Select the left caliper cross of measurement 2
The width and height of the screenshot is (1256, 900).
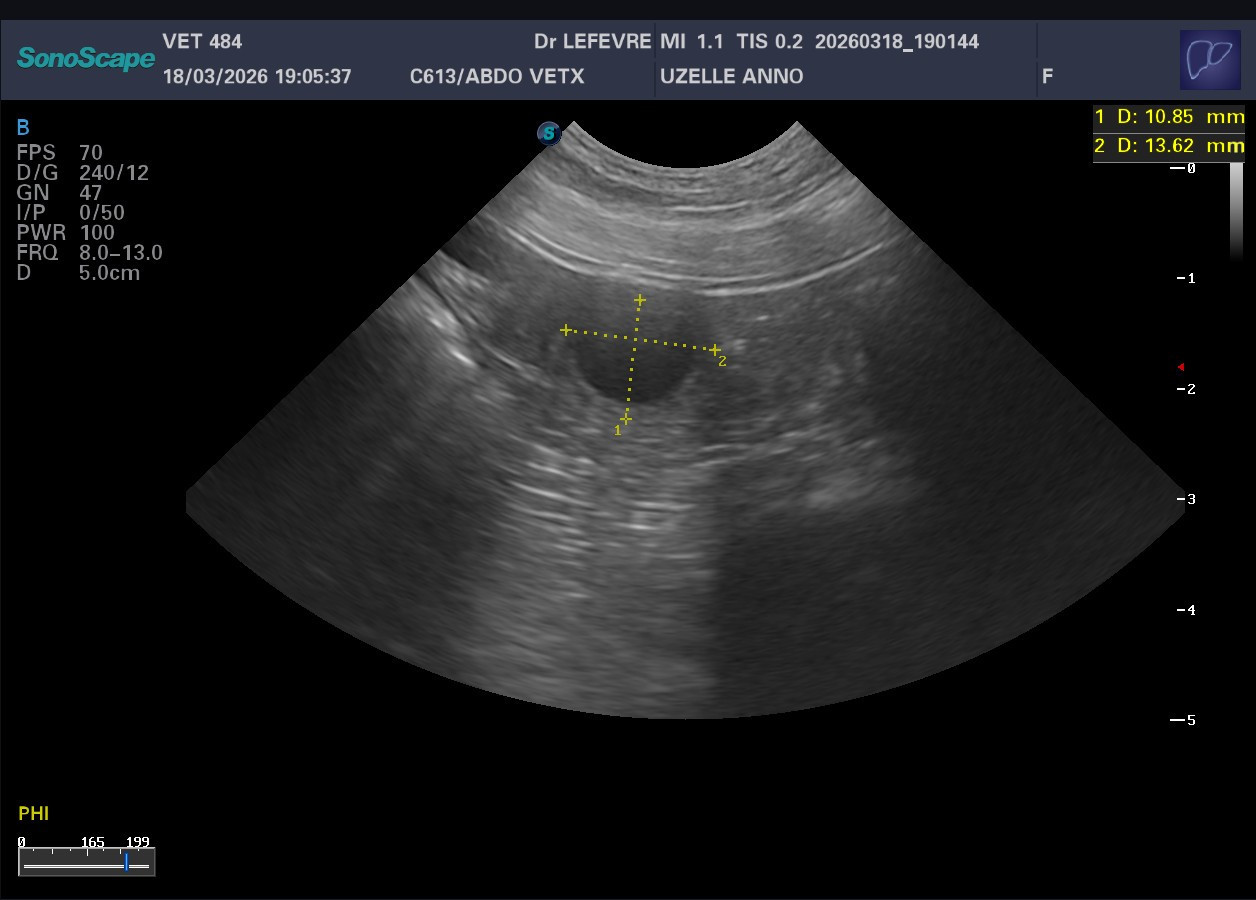click(566, 330)
